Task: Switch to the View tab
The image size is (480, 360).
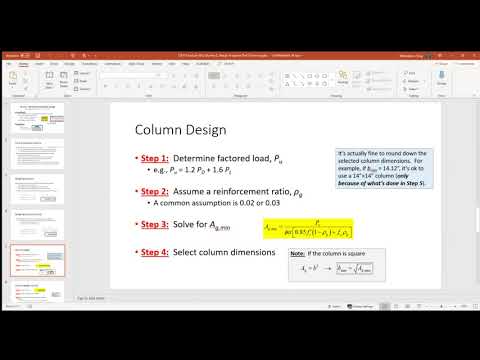Action: click(172, 64)
